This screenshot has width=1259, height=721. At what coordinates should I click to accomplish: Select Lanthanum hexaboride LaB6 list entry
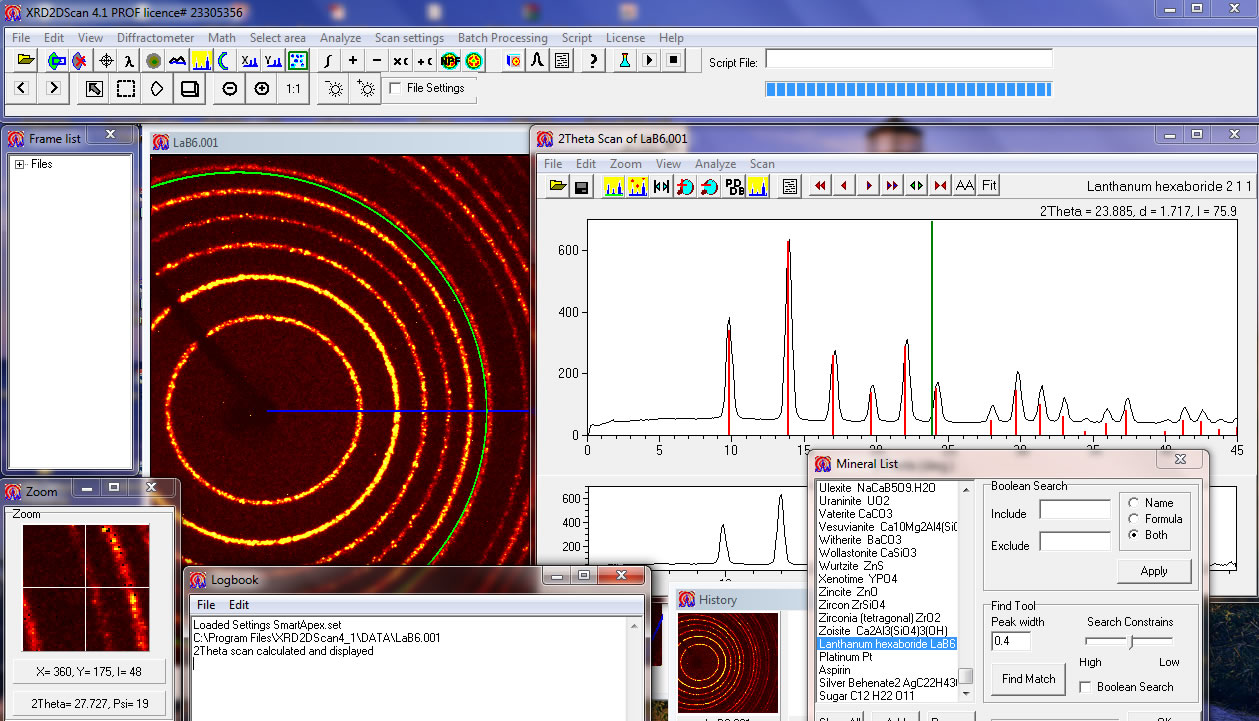887,644
